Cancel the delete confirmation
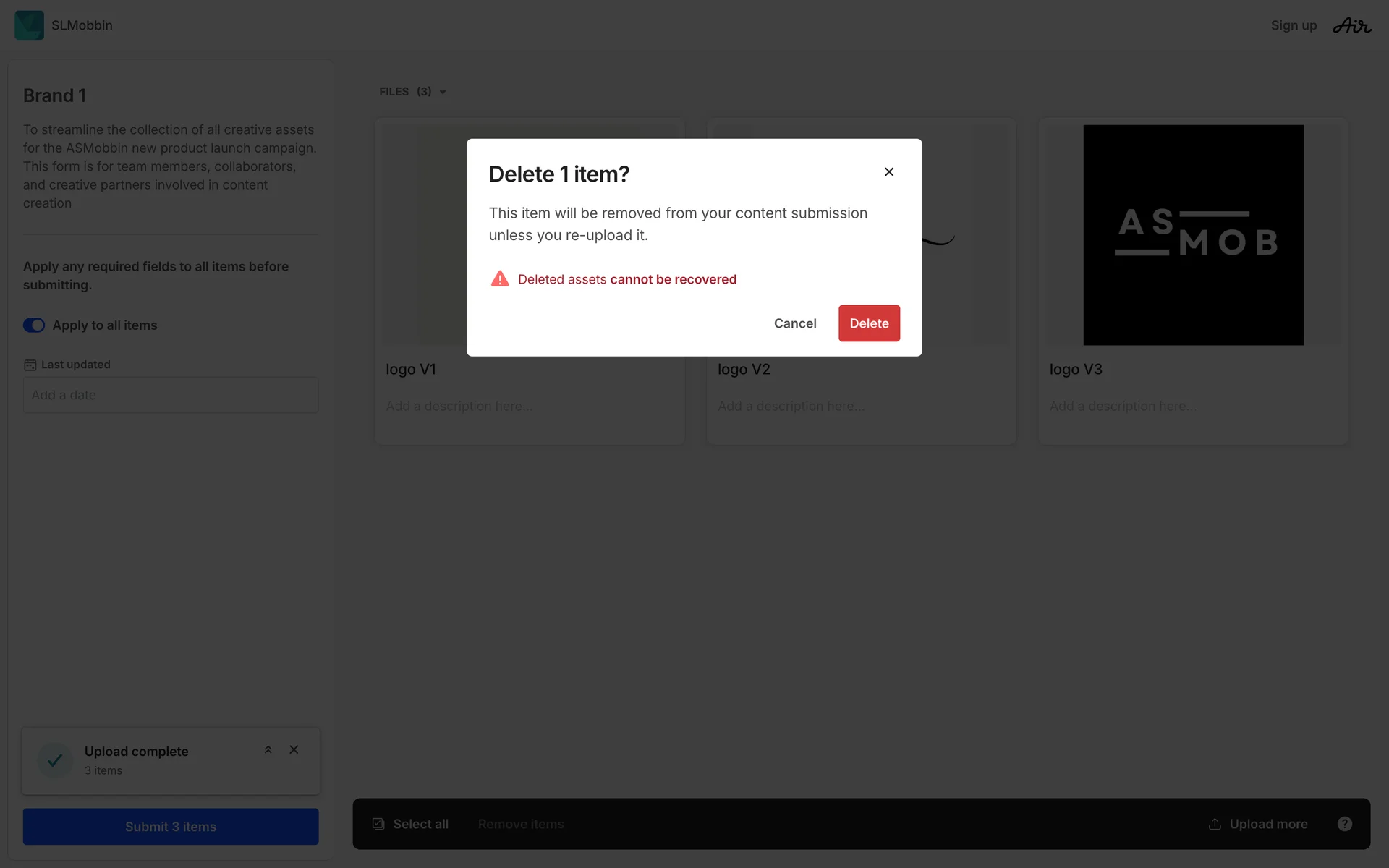 pyautogui.click(x=794, y=323)
